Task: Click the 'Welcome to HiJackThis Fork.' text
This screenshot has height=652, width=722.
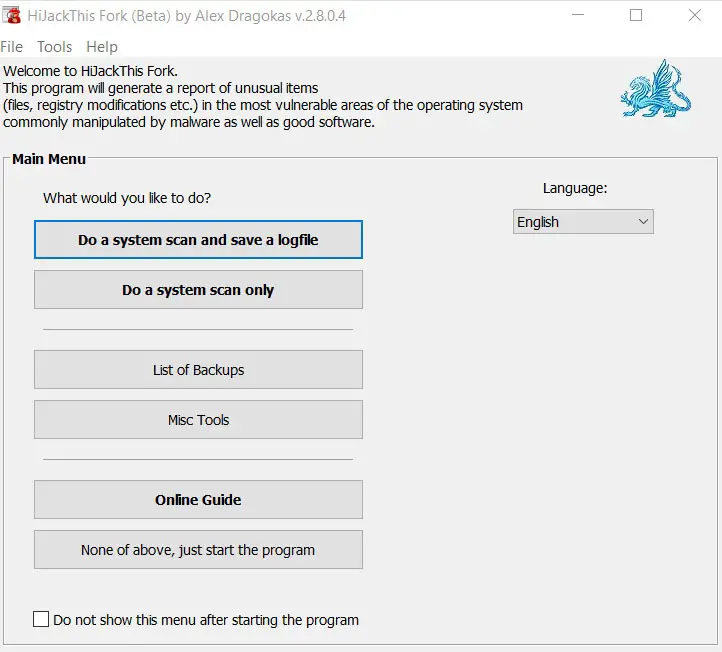Action: click(x=90, y=71)
